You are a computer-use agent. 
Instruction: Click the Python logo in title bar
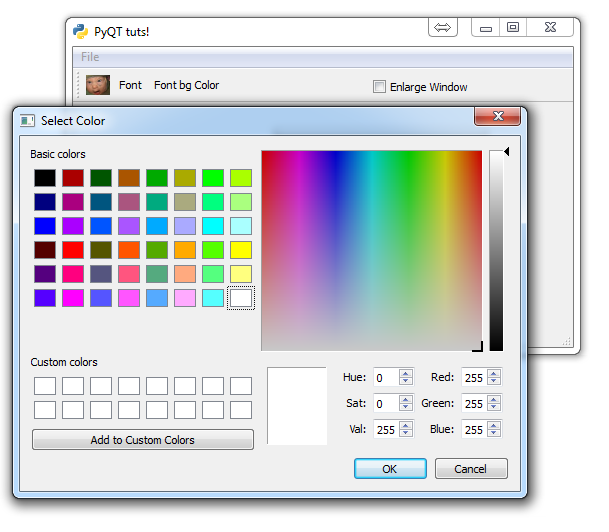[x=81, y=31]
